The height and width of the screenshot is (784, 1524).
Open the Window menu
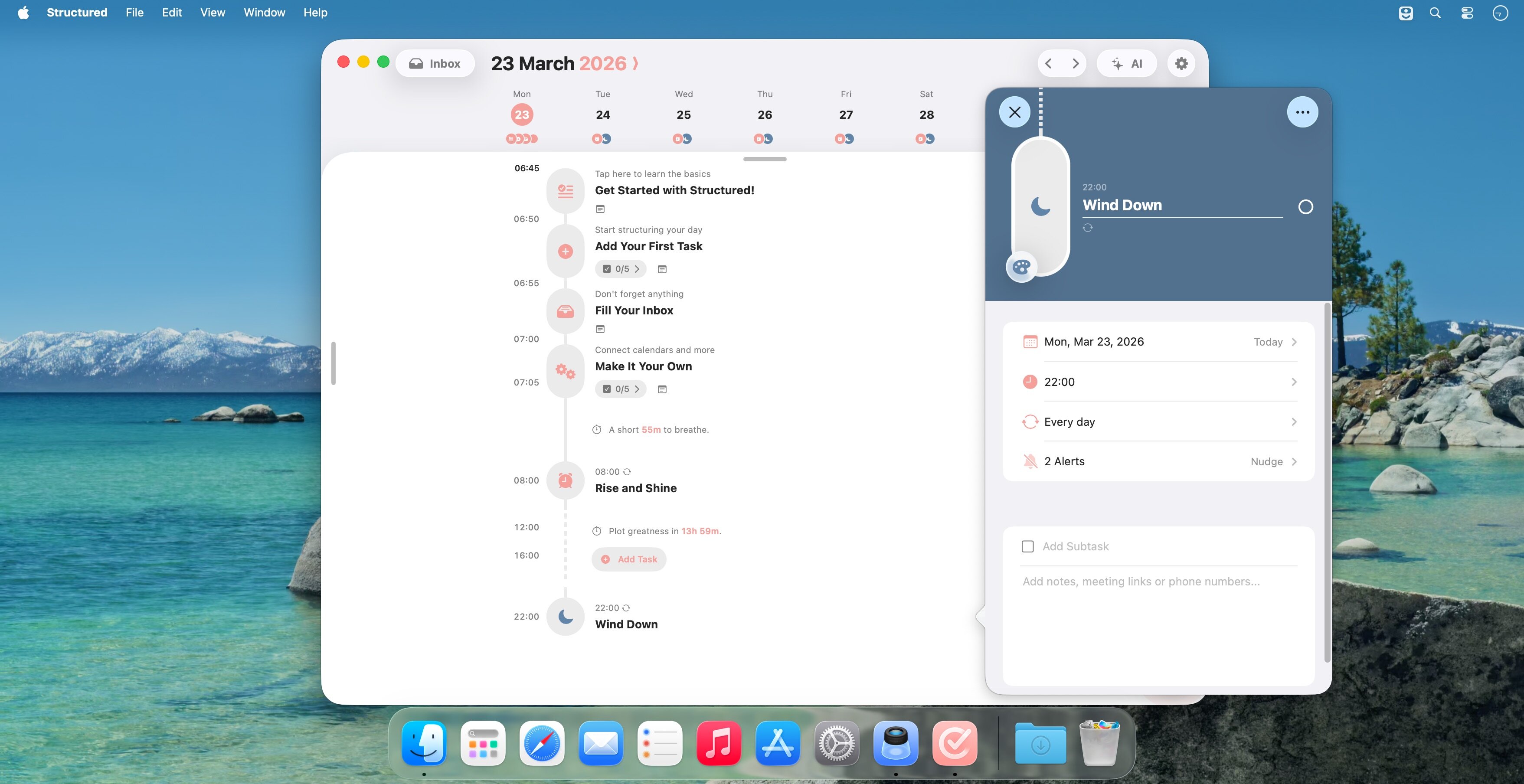point(264,13)
